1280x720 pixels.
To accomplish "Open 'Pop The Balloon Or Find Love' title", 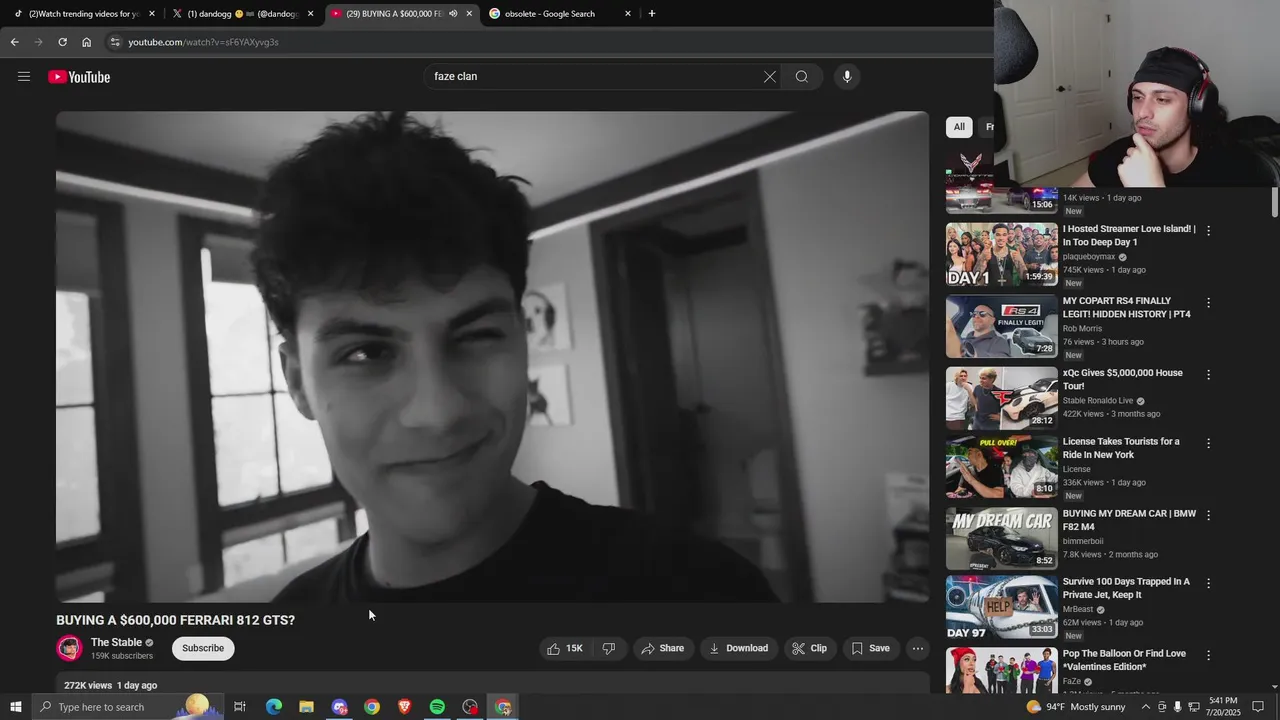I will (1124, 660).
